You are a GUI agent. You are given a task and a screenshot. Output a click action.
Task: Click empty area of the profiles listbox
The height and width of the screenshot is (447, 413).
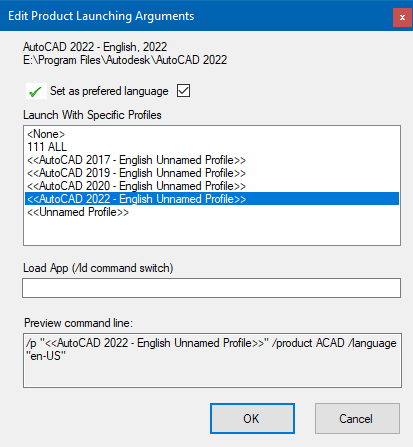(212, 231)
